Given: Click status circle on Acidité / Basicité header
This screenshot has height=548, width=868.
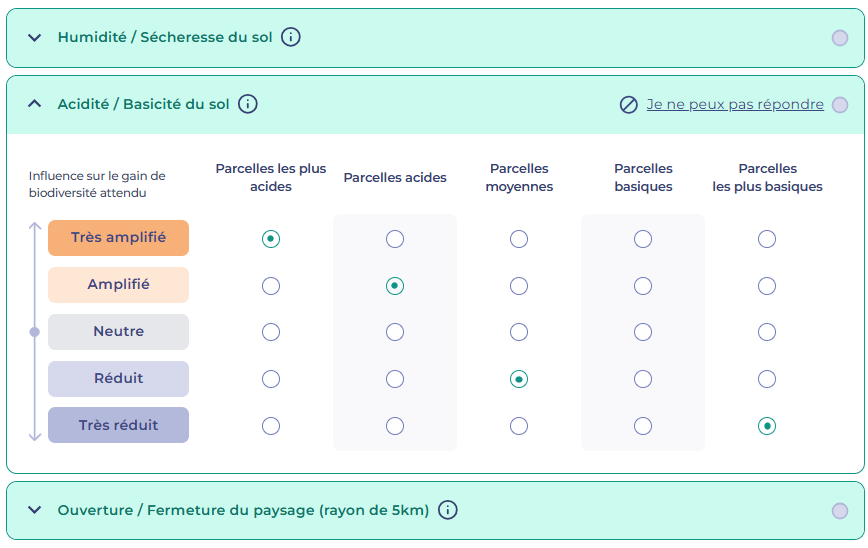Looking at the screenshot, I should [x=840, y=105].
